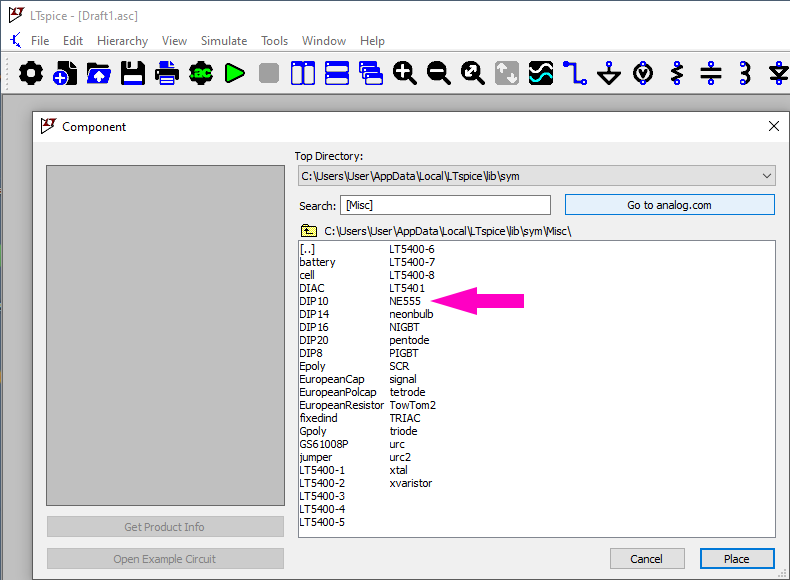Select LT5400-1 component
This screenshot has height=580, width=790.
click(x=322, y=470)
